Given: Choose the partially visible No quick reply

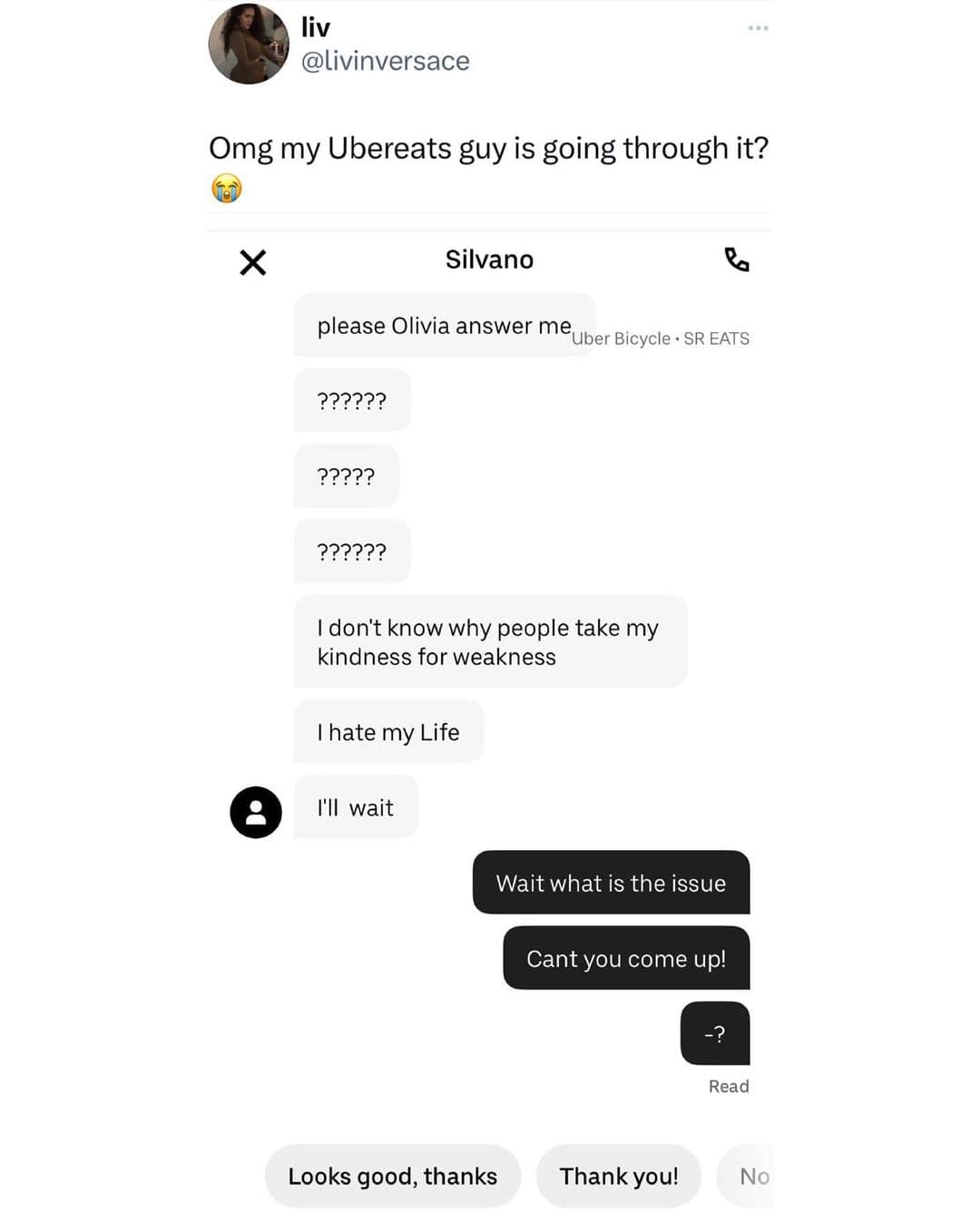Looking at the screenshot, I should tap(746, 1176).
